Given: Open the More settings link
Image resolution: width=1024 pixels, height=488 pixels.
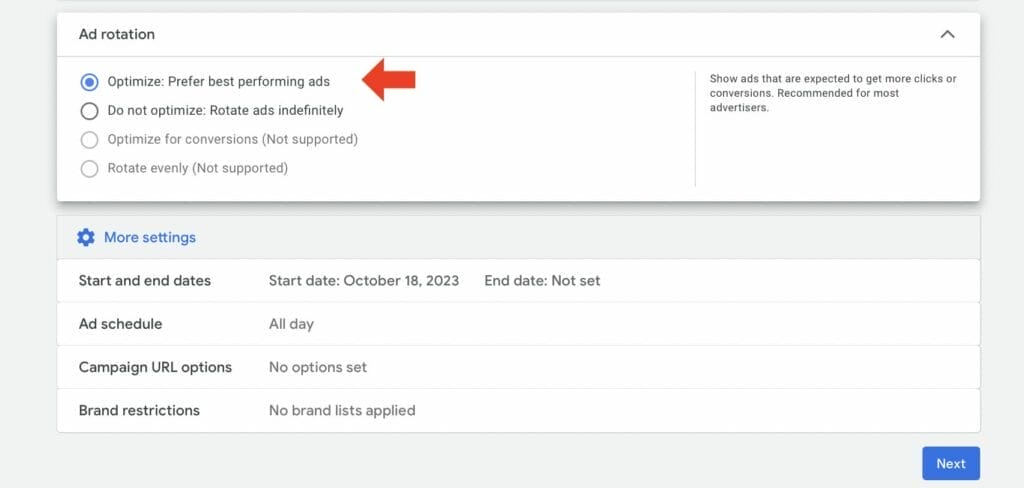Looking at the screenshot, I should click(150, 237).
